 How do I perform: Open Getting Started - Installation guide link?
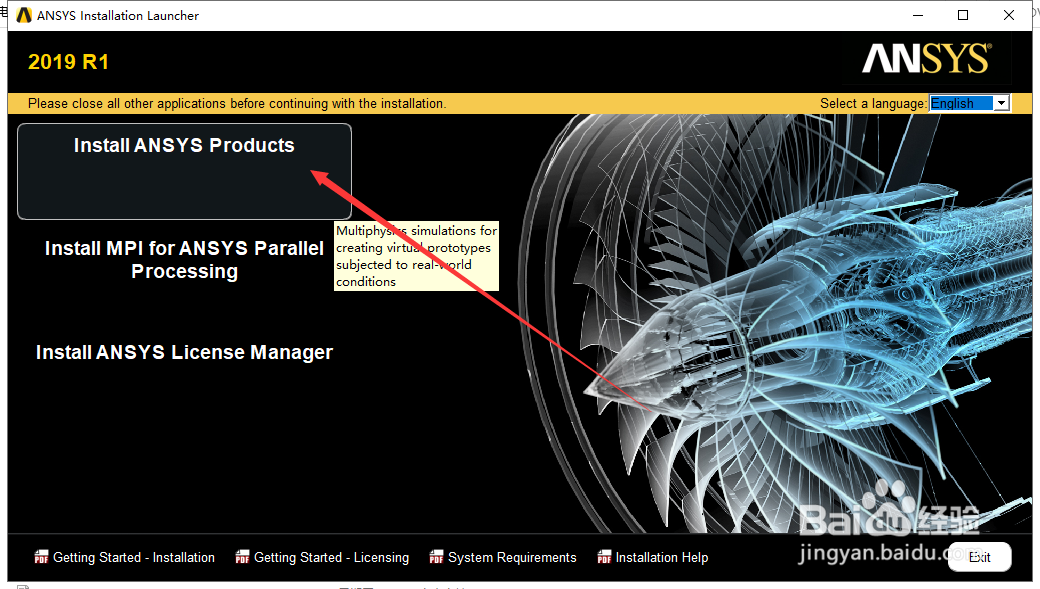tap(134, 558)
